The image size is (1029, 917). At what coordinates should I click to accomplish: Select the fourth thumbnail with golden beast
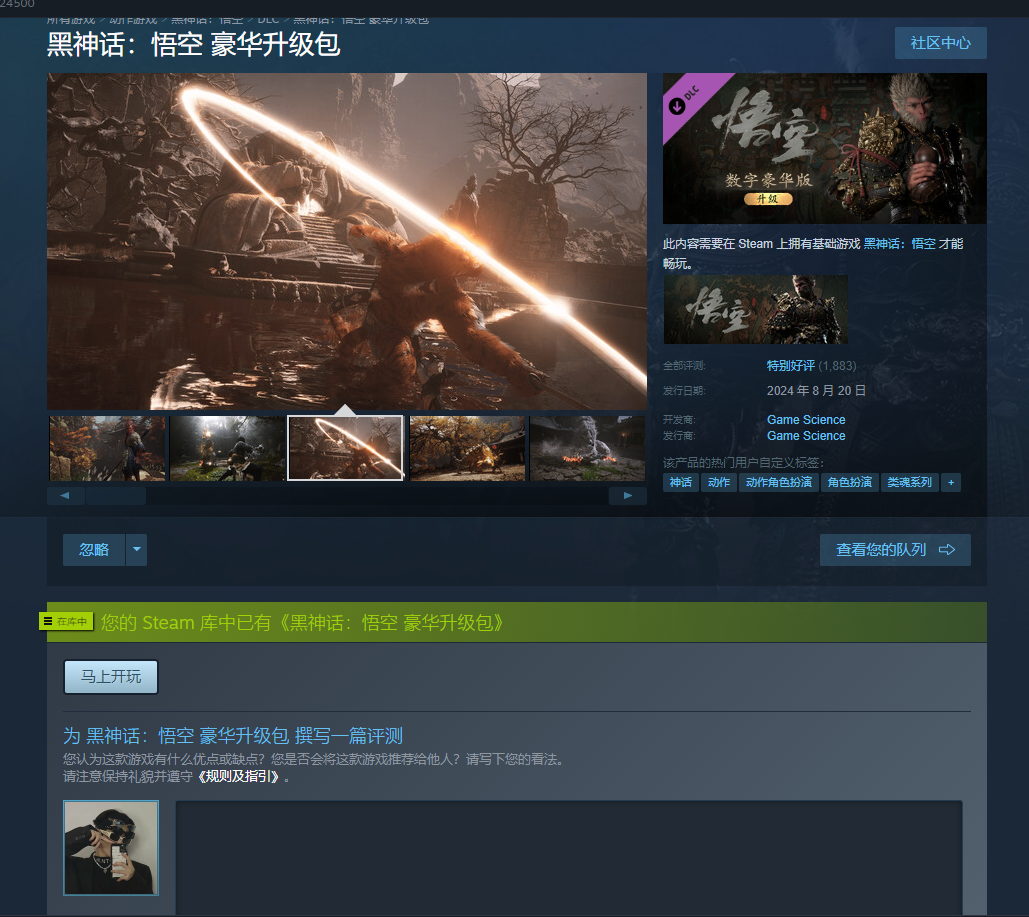click(467, 448)
